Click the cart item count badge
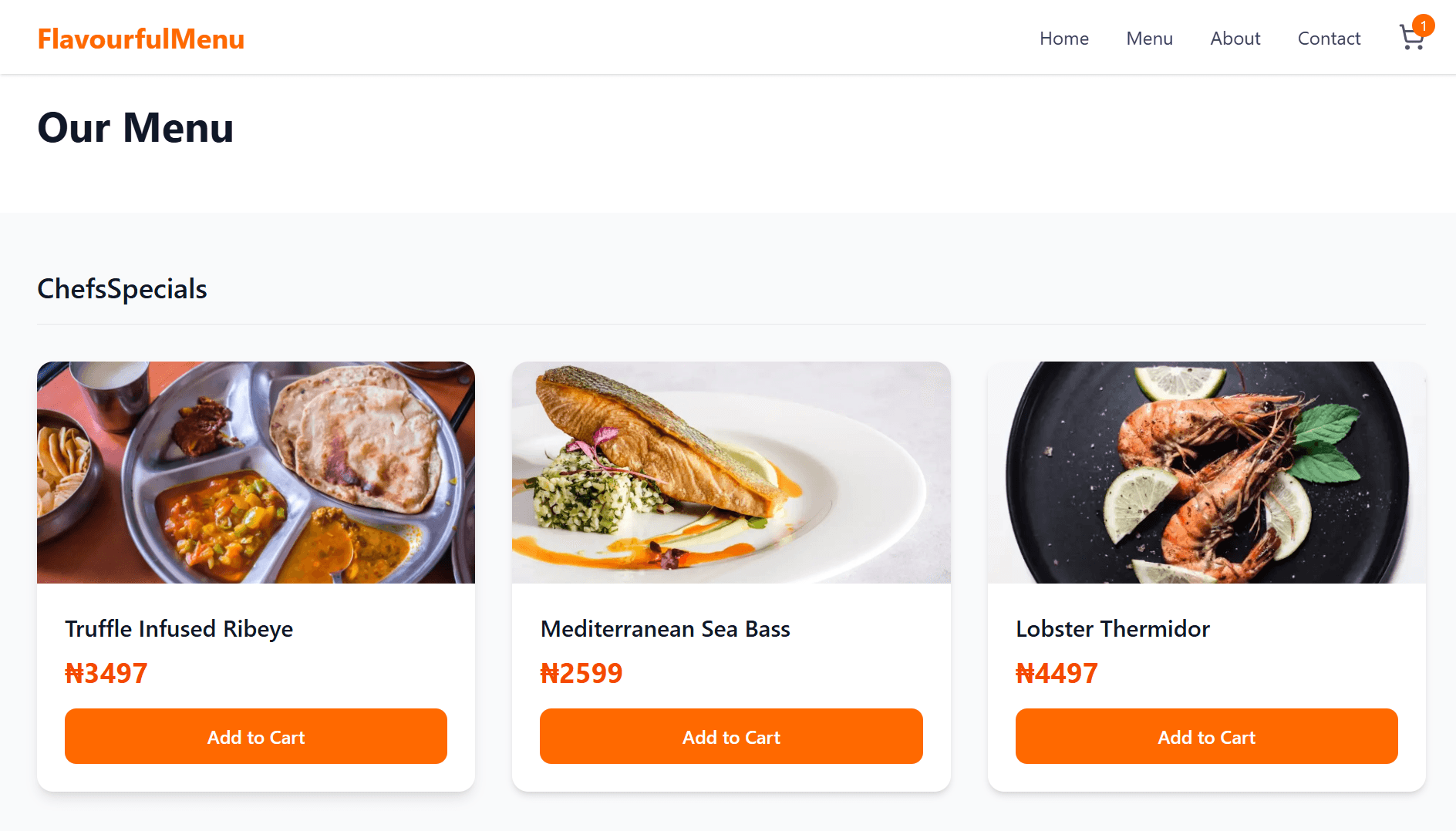 click(1423, 25)
